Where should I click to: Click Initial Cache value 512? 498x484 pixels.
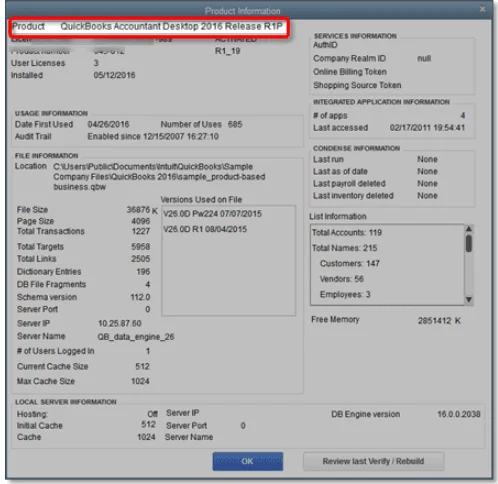[148, 425]
